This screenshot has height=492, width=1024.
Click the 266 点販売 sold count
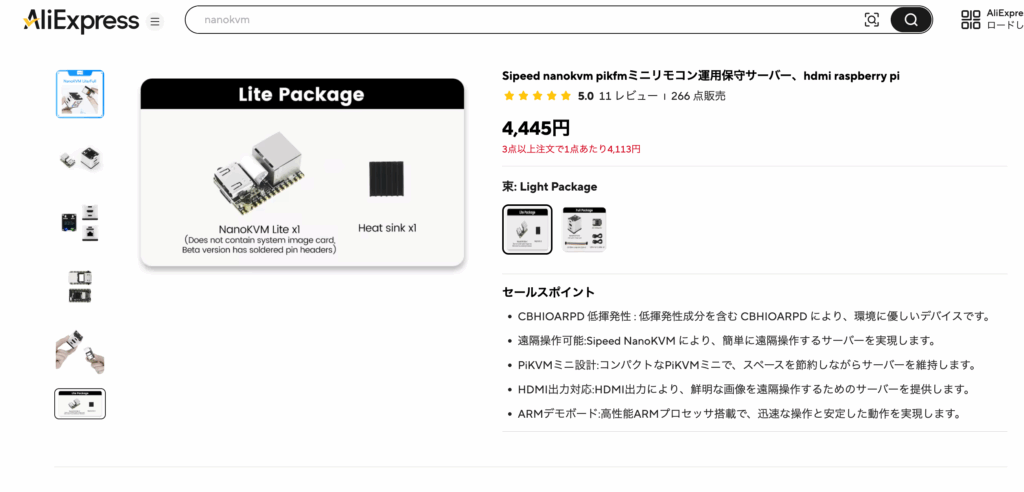698,96
